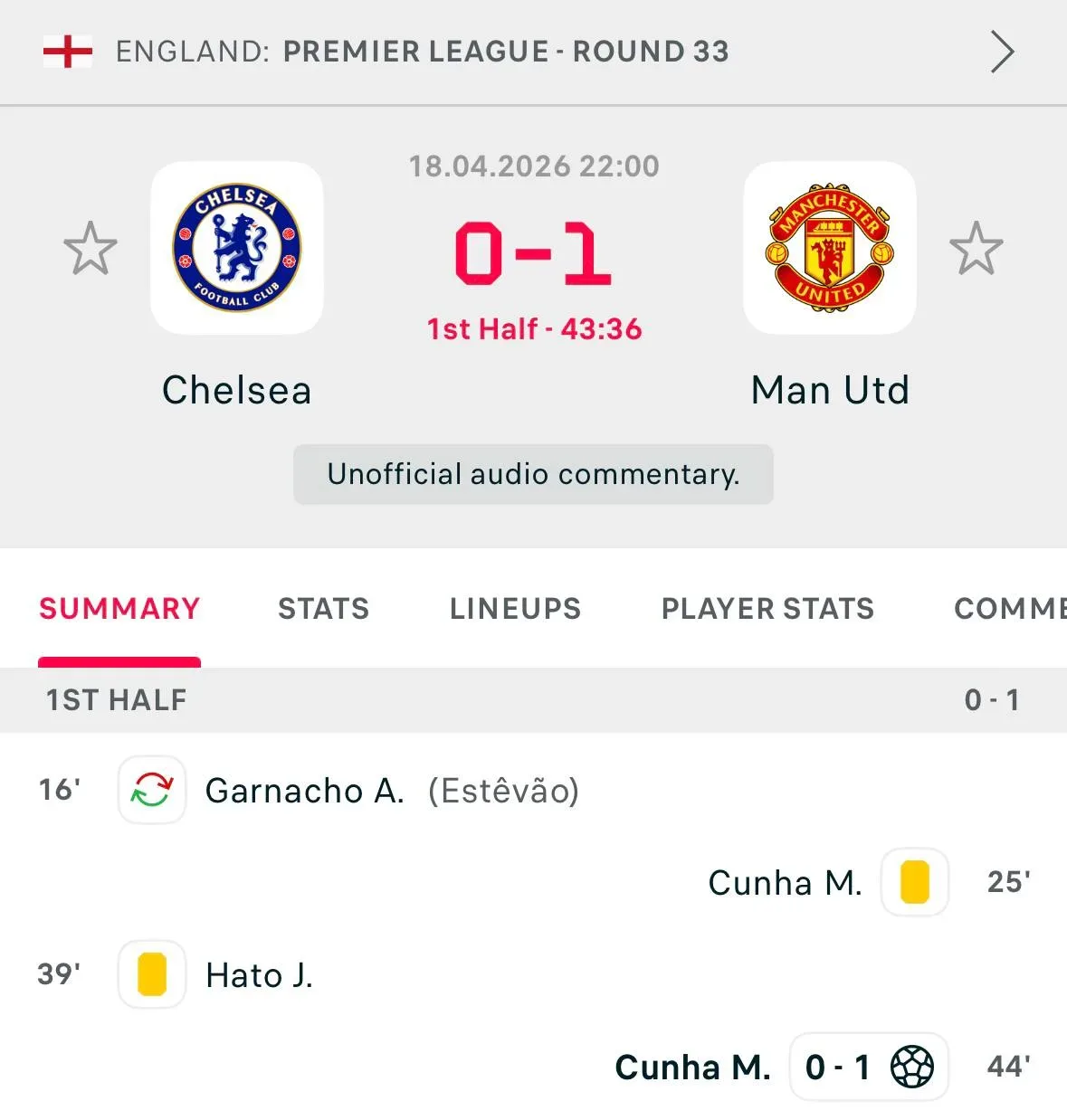Open the Manchester United crest
Image resolution: width=1067 pixels, height=1120 pixels.
(830, 248)
